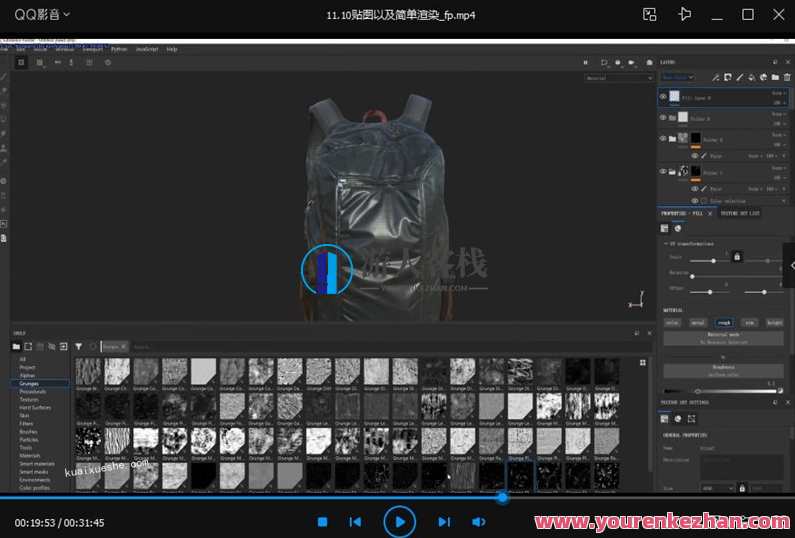
Task: Select the rough material channel button
Action: click(x=724, y=323)
